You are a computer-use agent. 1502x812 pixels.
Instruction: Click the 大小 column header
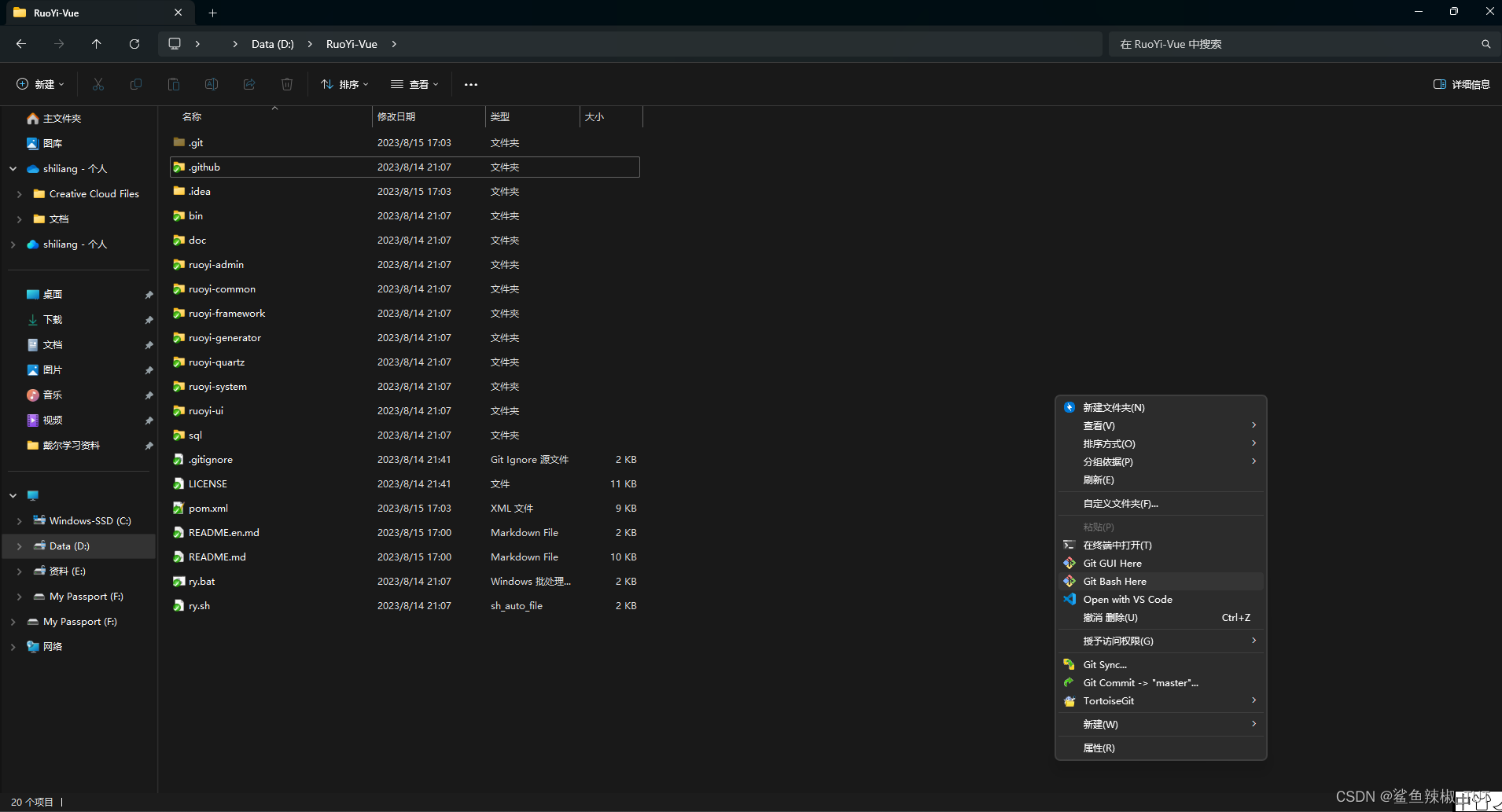(611, 116)
